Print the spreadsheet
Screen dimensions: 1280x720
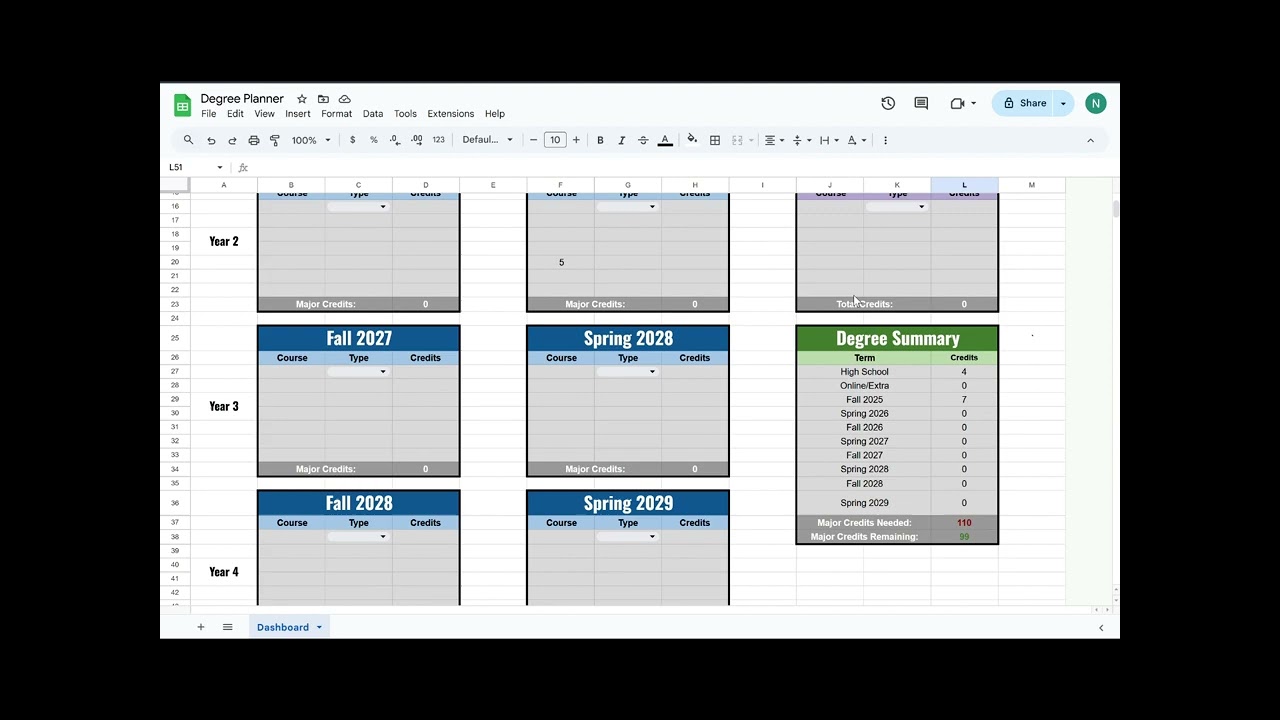click(253, 140)
